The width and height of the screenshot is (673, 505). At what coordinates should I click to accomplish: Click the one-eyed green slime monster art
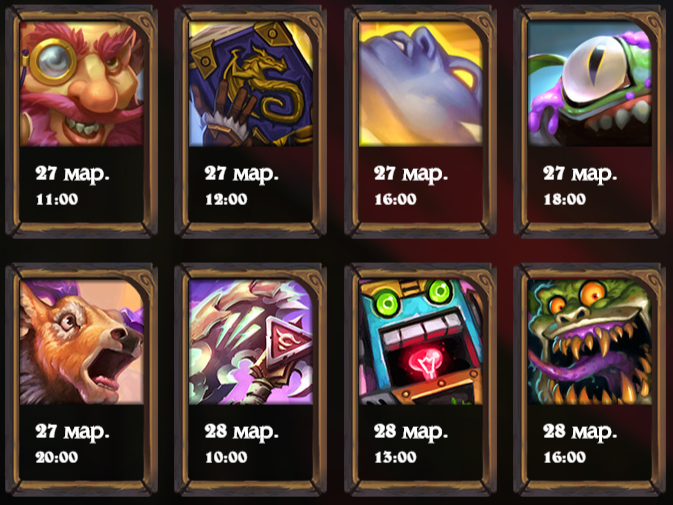tap(589, 84)
